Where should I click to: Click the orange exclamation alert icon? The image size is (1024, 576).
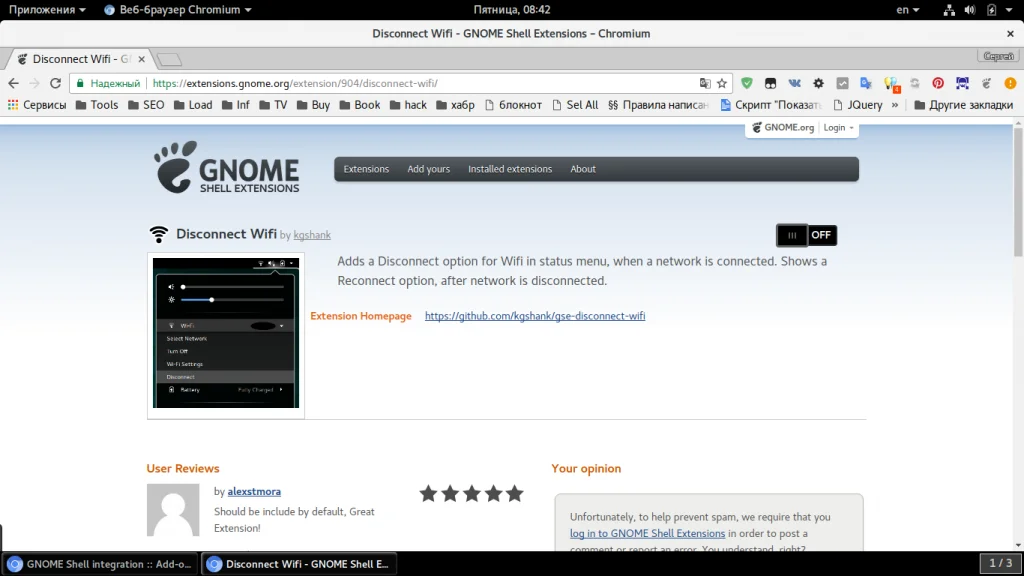tap(1010, 84)
